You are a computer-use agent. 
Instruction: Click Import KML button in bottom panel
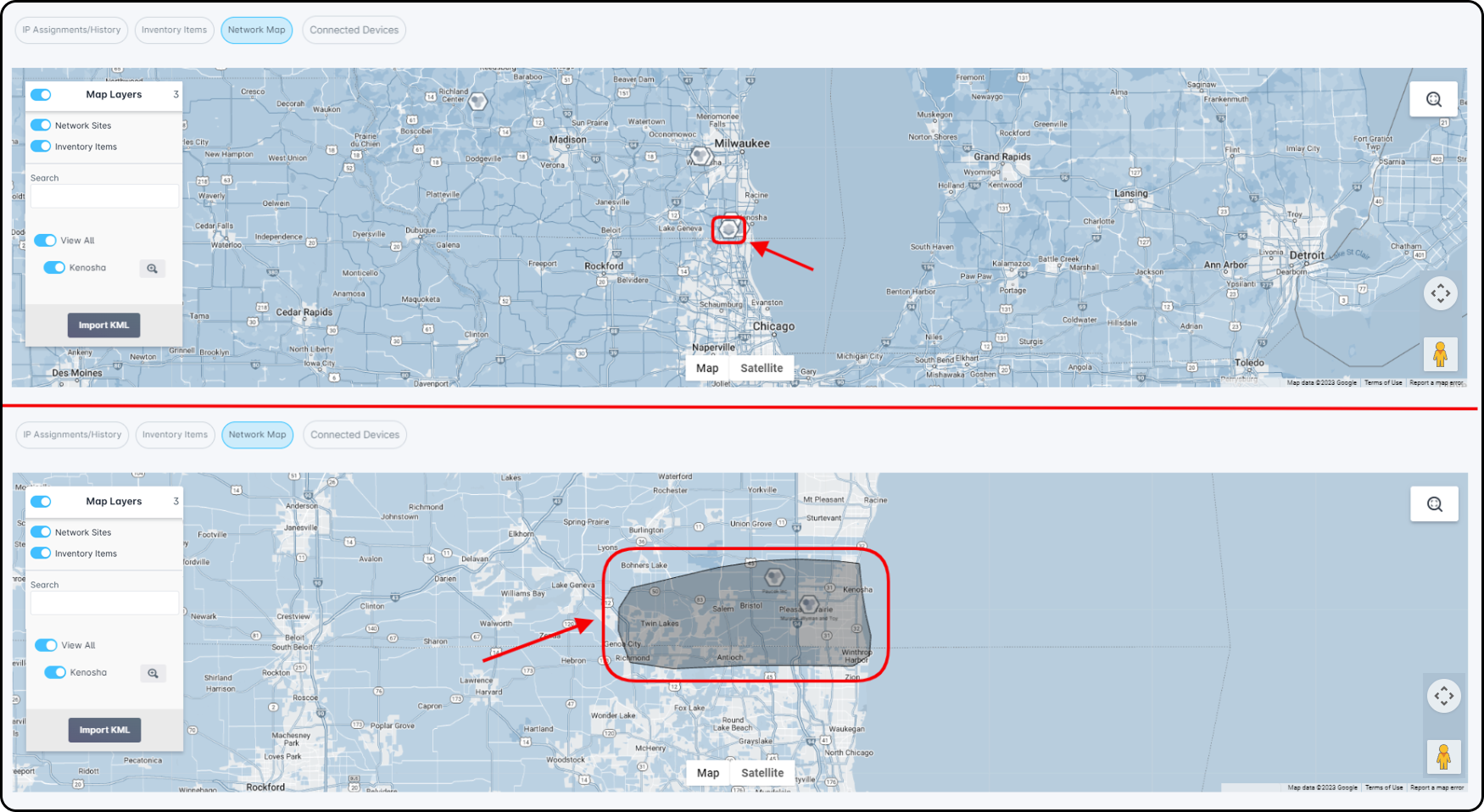104,731
